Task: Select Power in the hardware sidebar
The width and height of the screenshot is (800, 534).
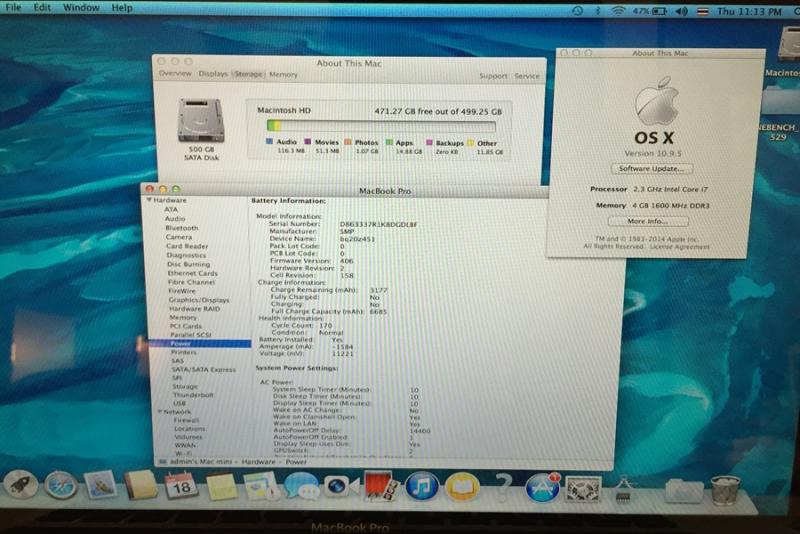Action: pyautogui.click(x=200, y=343)
